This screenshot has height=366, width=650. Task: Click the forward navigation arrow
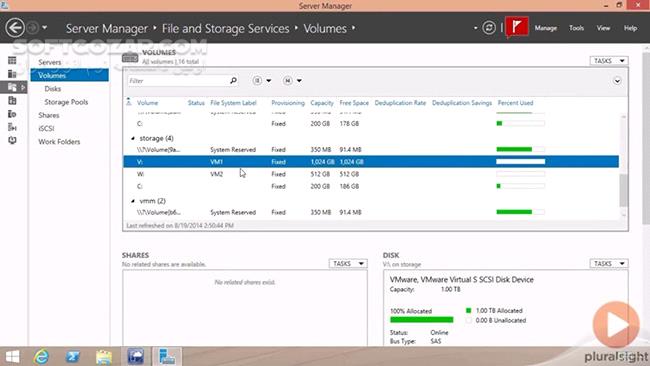(x=33, y=28)
